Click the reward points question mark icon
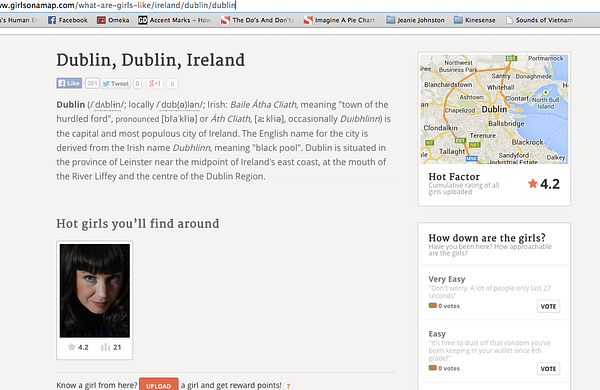 [x=288, y=386]
